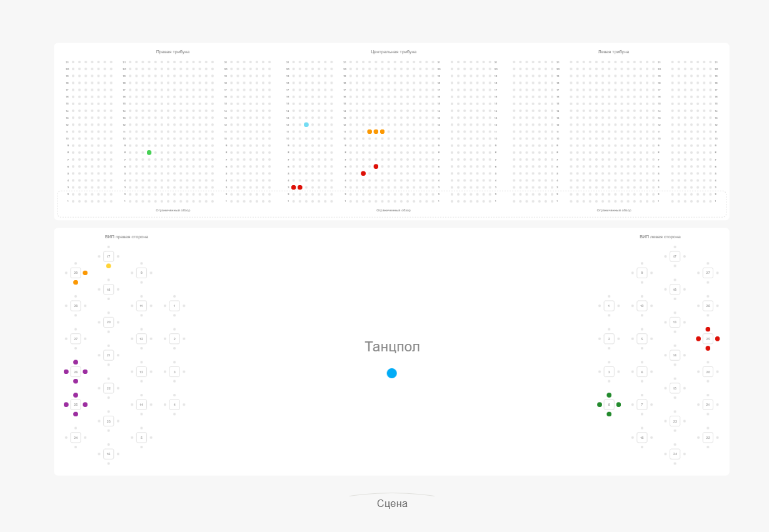
Task: Choose the yellow seat below table 17
Action: coord(108,266)
